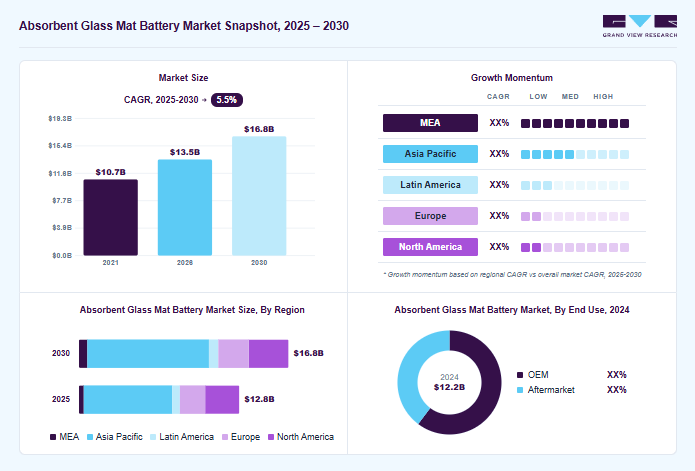The image size is (695, 471).
Task: Click the HIGH column header
Action: coord(603,96)
